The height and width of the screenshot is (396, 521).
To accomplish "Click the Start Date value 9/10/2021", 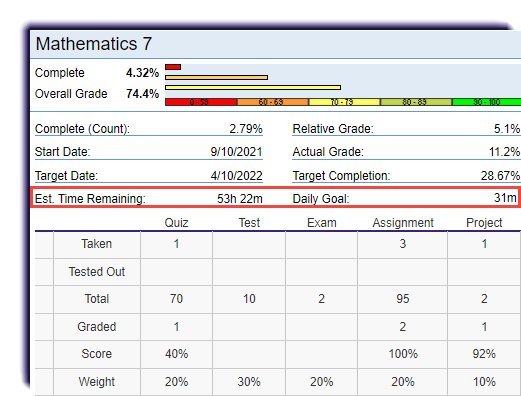I will (236, 152).
